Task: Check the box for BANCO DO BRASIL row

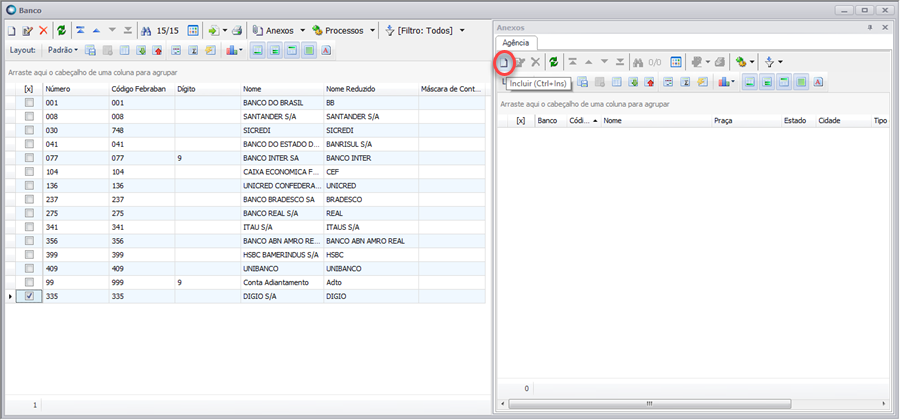Action: click(29, 102)
